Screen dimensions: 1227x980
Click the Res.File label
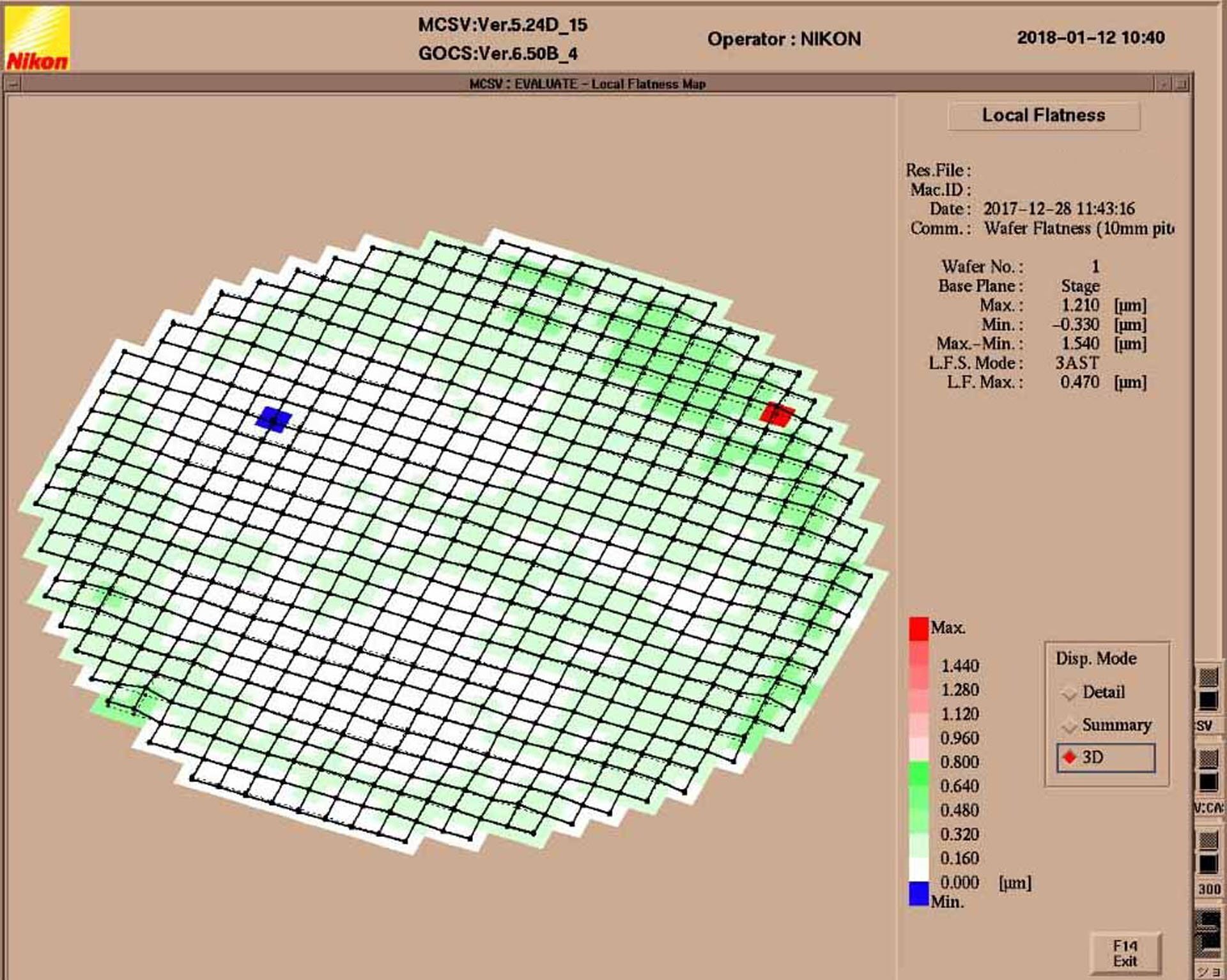coord(938,171)
